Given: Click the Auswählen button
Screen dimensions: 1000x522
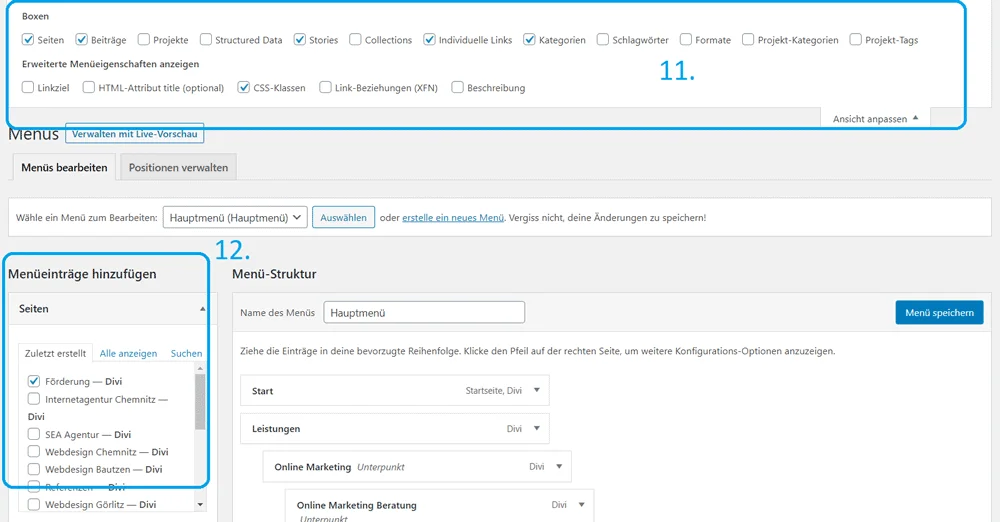Looking at the screenshot, I should click(343, 218).
